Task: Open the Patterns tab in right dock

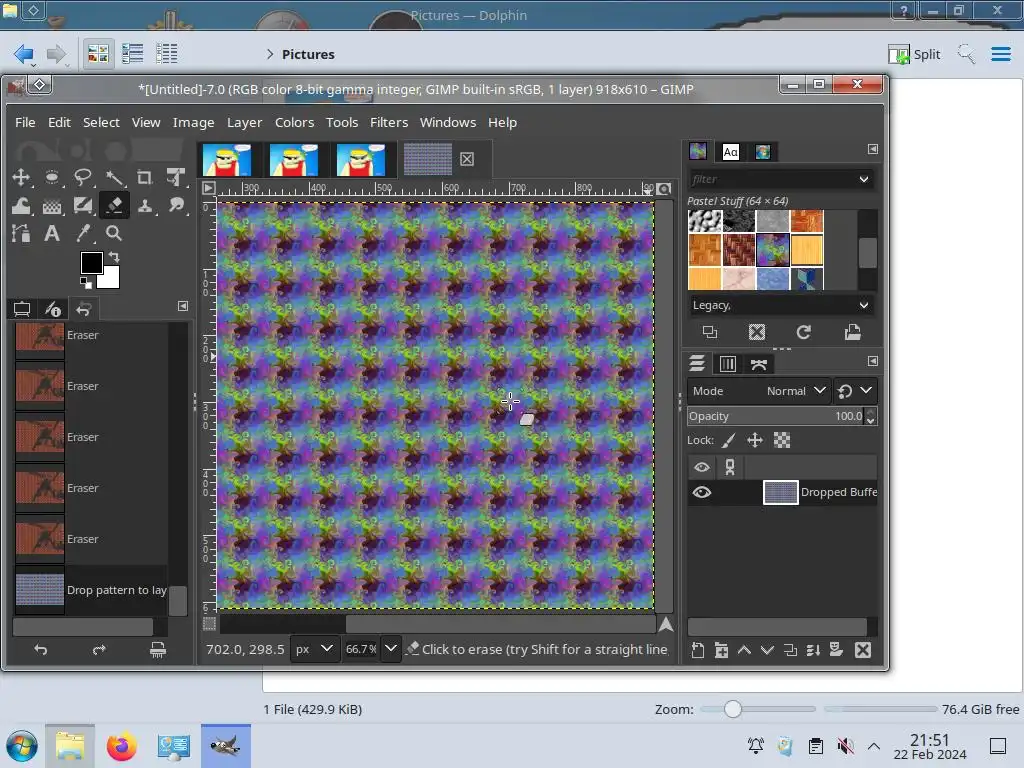Action: point(698,152)
